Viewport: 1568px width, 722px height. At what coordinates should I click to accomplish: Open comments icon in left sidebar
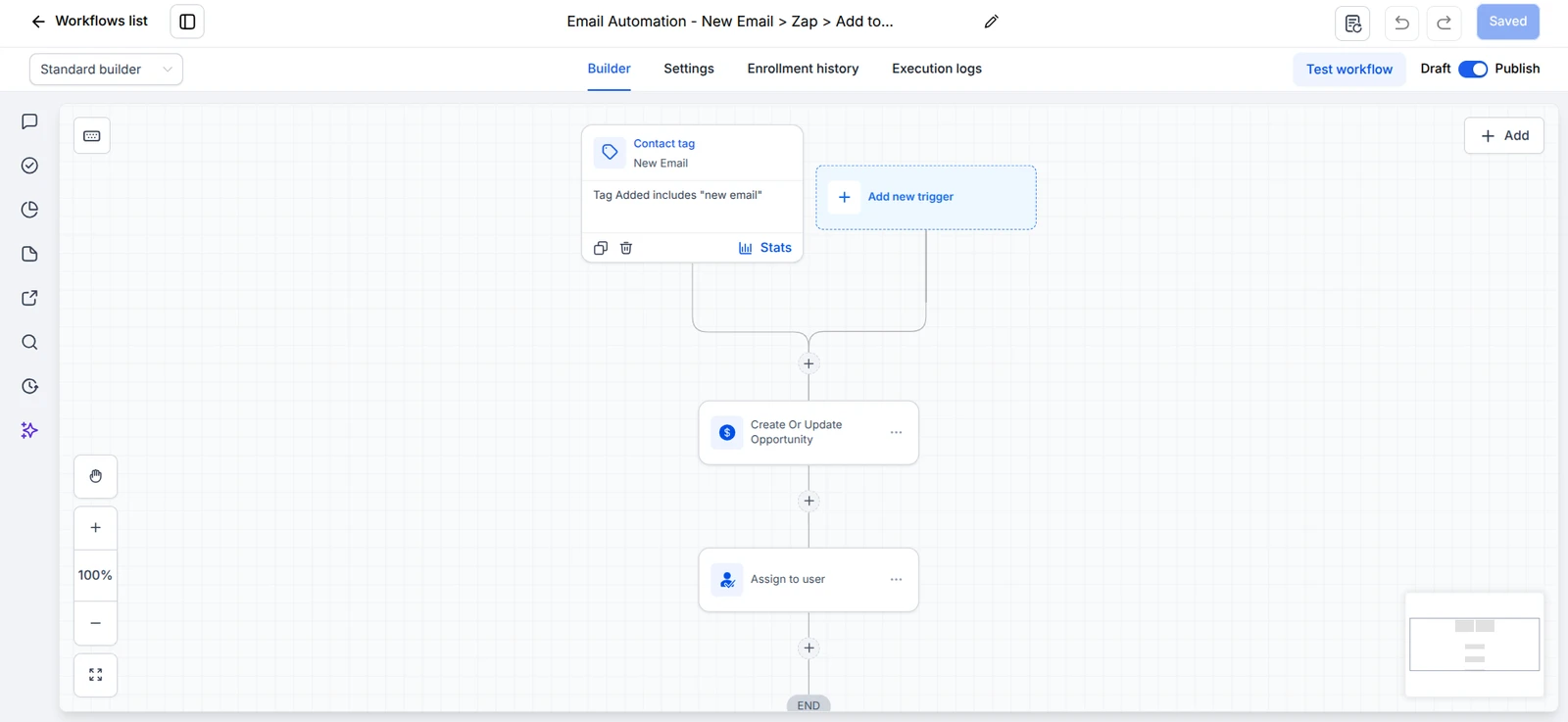coord(29,121)
